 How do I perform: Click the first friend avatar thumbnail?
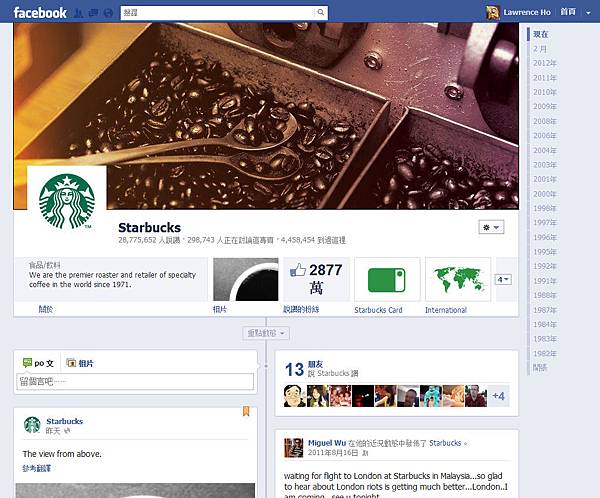295,396
